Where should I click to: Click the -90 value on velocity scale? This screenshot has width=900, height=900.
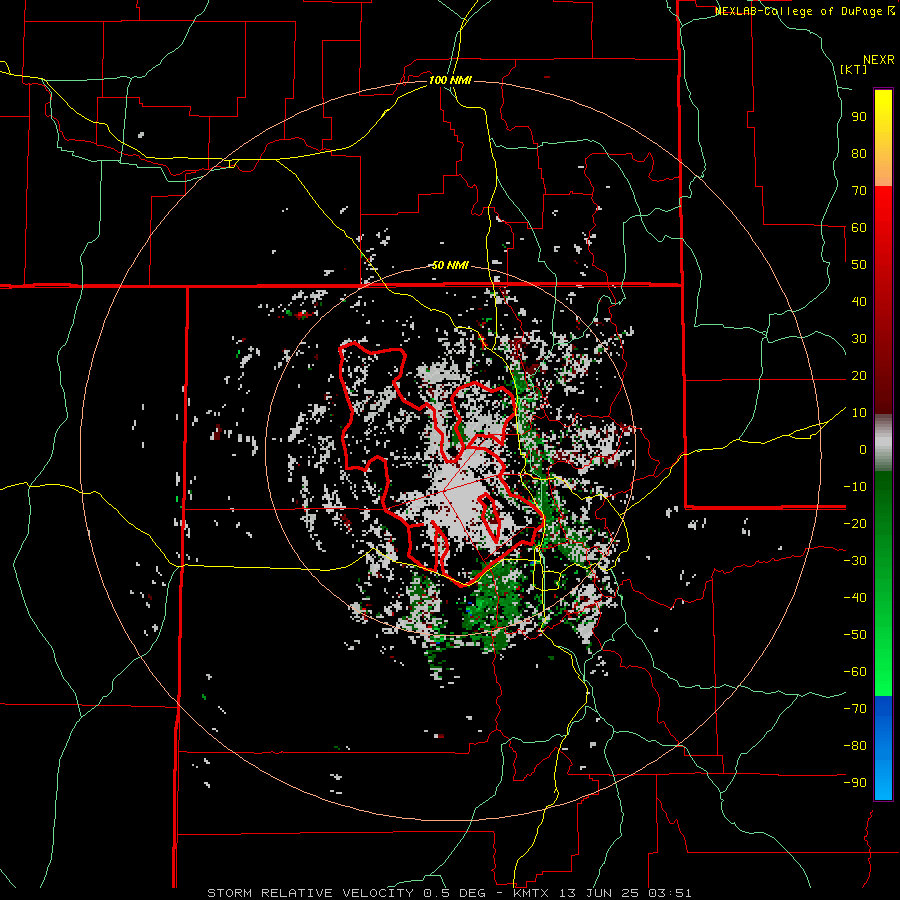pyautogui.click(x=855, y=783)
